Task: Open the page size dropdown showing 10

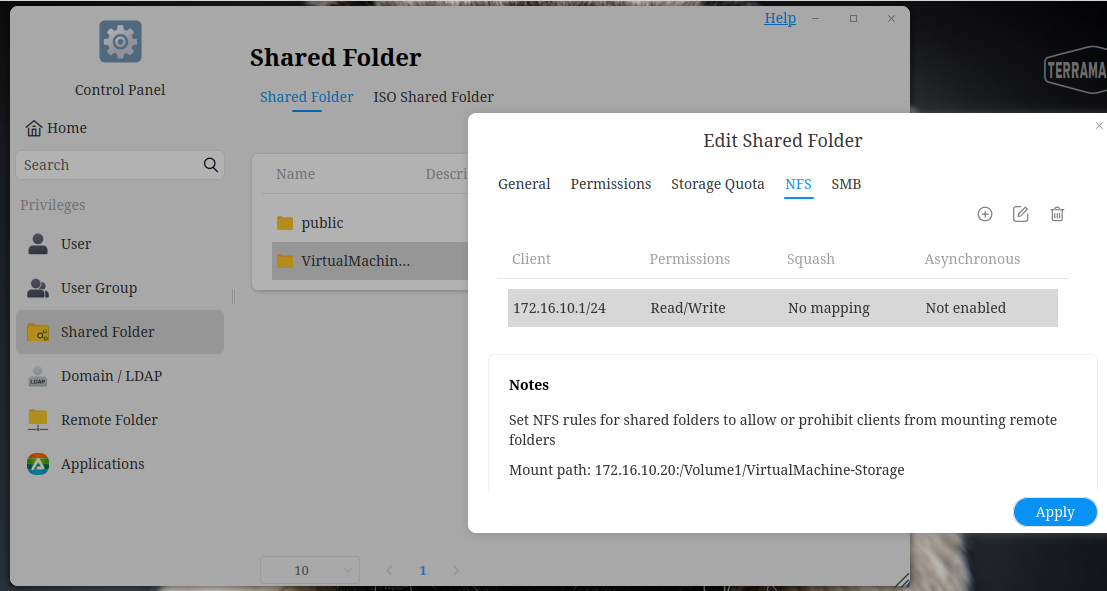Action: point(310,570)
